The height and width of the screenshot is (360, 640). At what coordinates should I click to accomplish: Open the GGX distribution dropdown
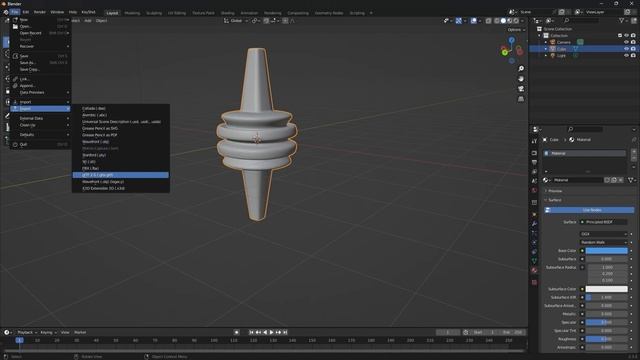point(603,234)
